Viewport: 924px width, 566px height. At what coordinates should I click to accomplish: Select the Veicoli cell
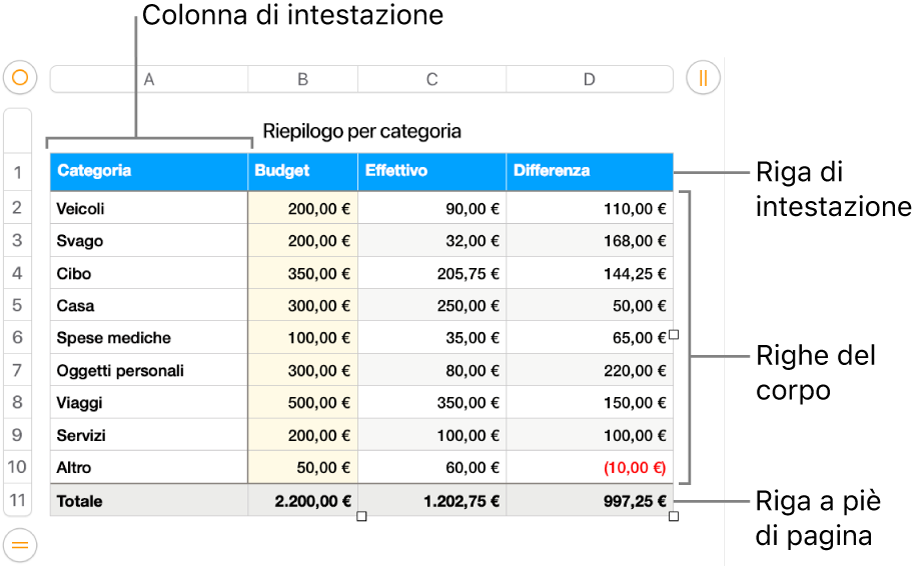[x=149, y=208]
